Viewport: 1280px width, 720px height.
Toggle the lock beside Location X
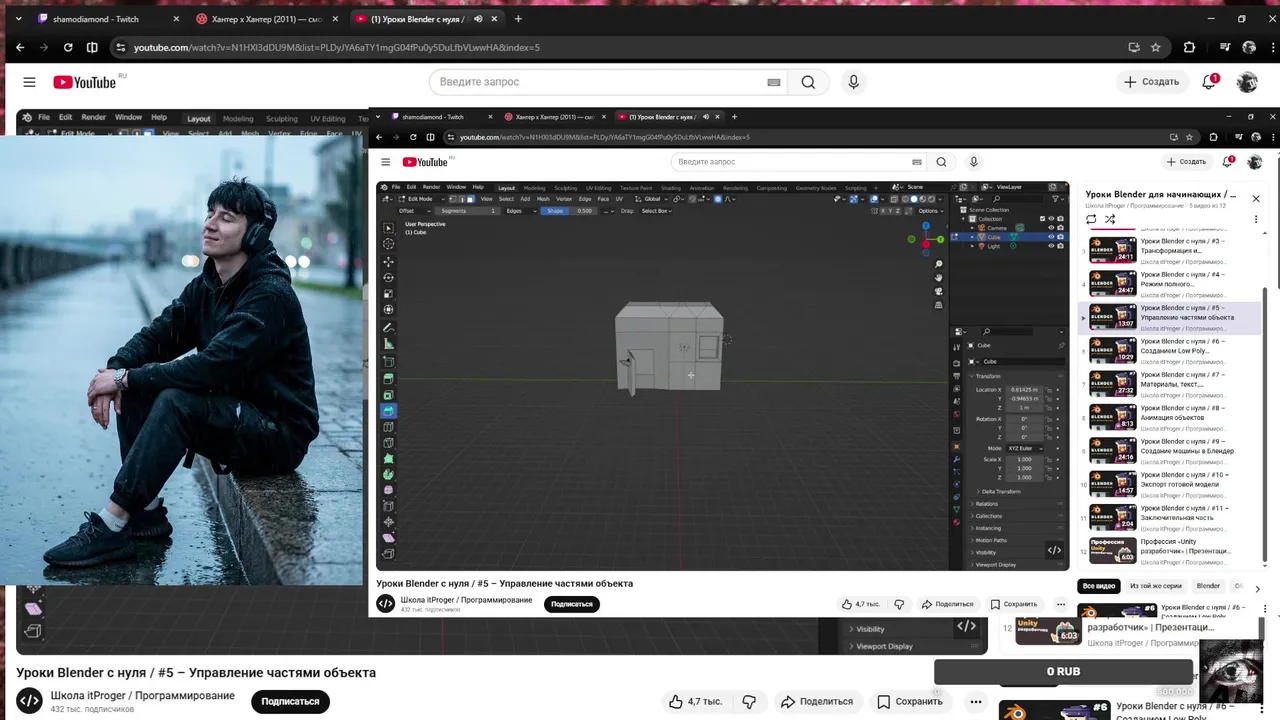tap(1049, 390)
